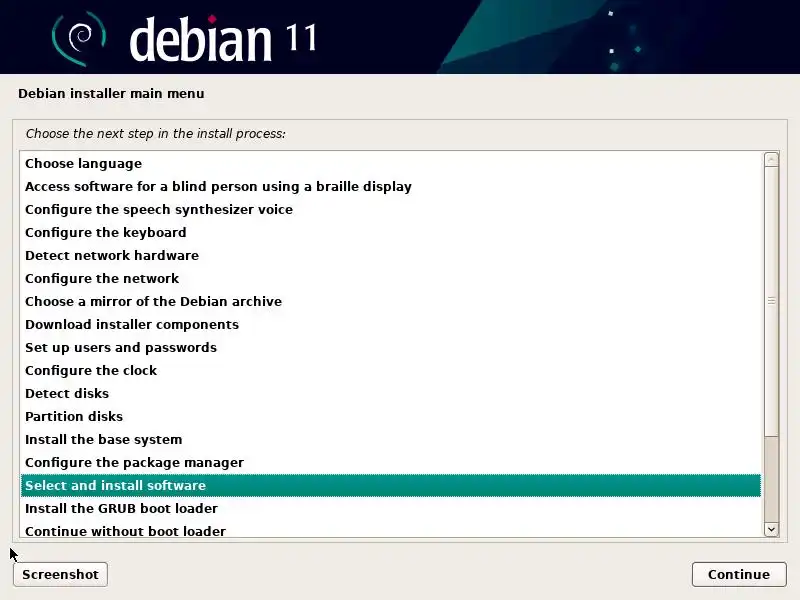Select Configure the package manager
800x600 pixels.
tap(391, 462)
